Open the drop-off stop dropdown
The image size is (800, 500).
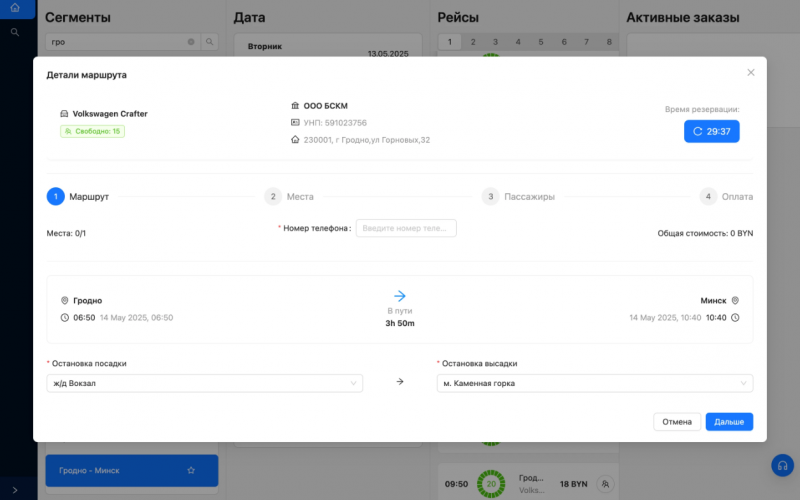click(x=594, y=383)
